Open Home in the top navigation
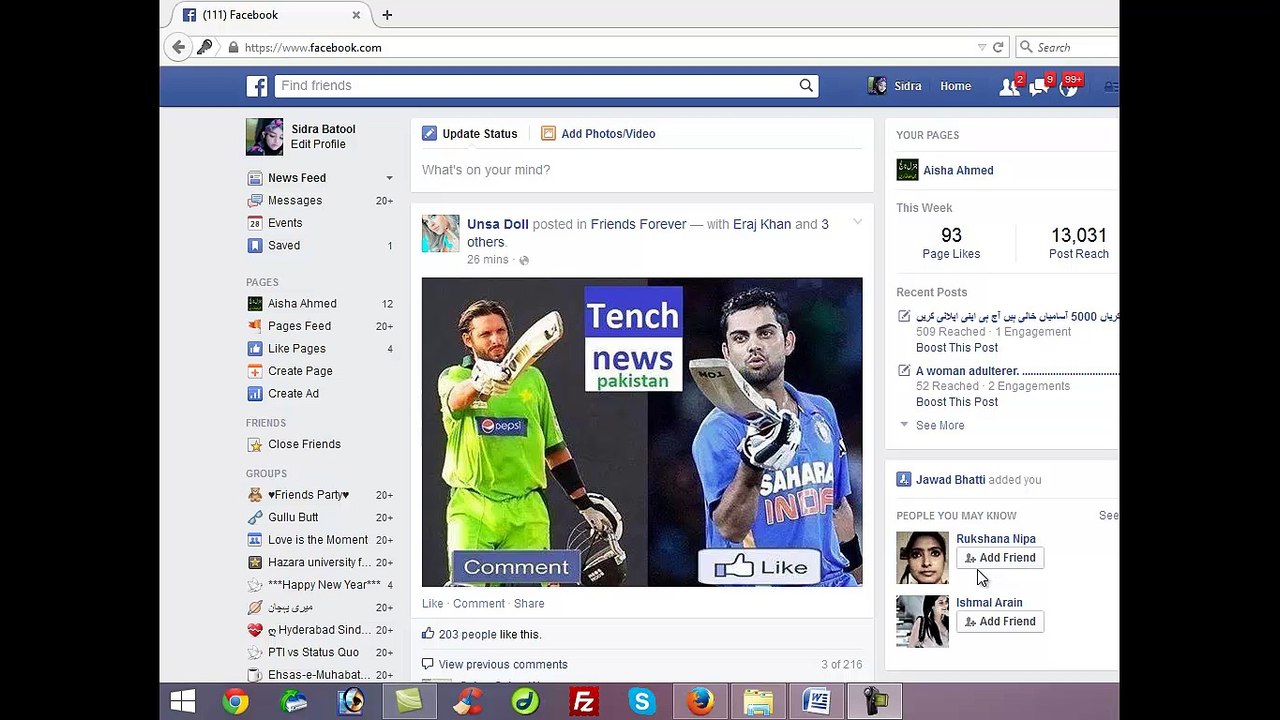Viewport: 1280px width, 720px height. pyautogui.click(x=955, y=87)
